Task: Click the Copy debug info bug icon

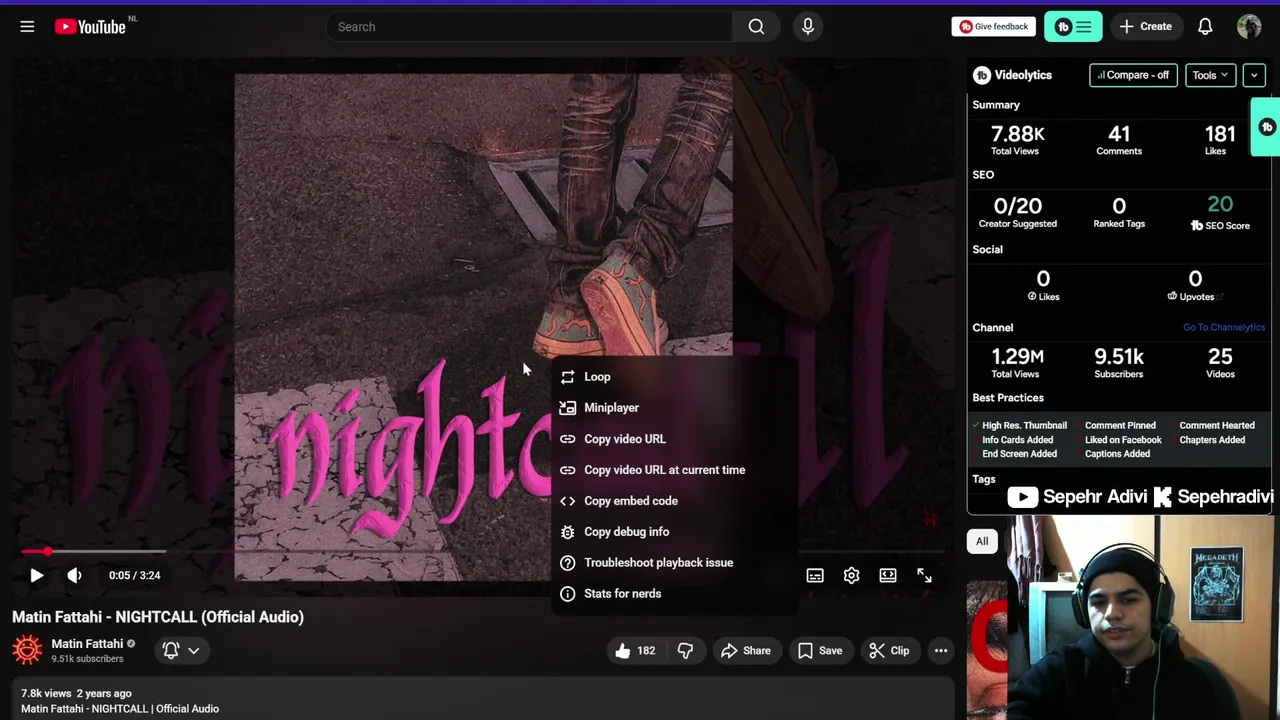Action: click(x=567, y=532)
